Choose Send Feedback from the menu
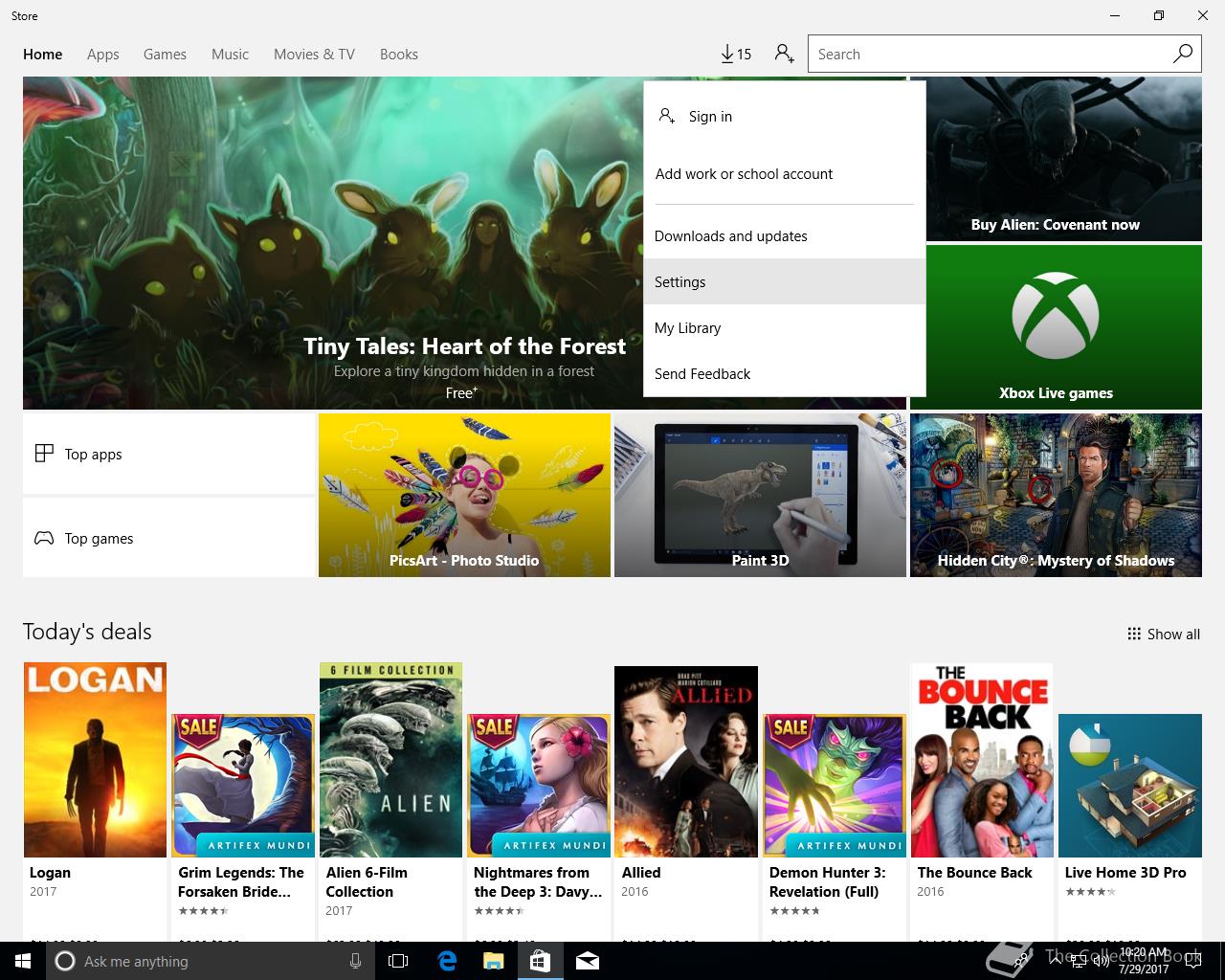The height and width of the screenshot is (980, 1225). [785, 374]
